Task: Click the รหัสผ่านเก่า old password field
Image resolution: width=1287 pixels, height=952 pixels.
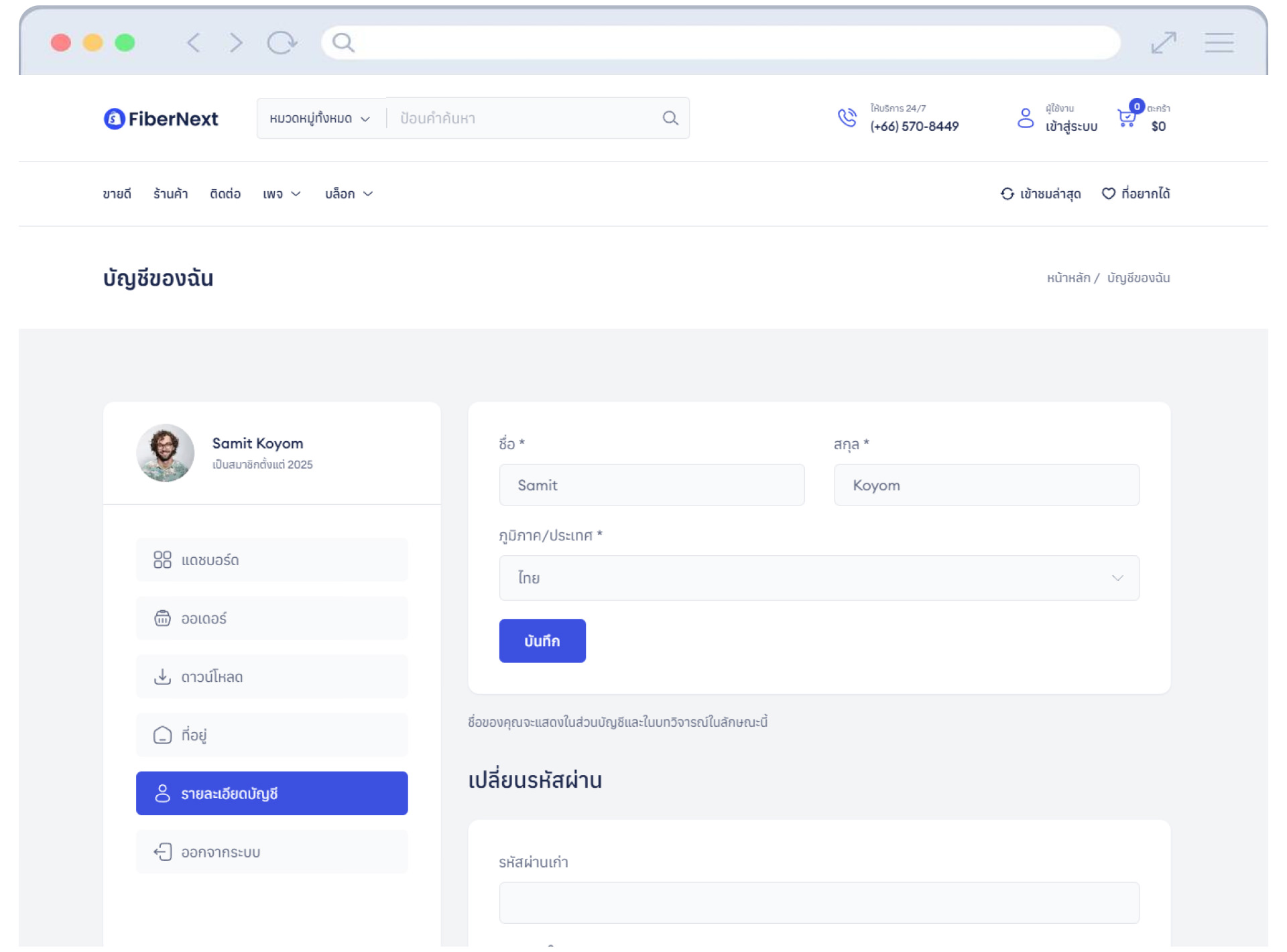Action: pyautogui.click(x=819, y=902)
